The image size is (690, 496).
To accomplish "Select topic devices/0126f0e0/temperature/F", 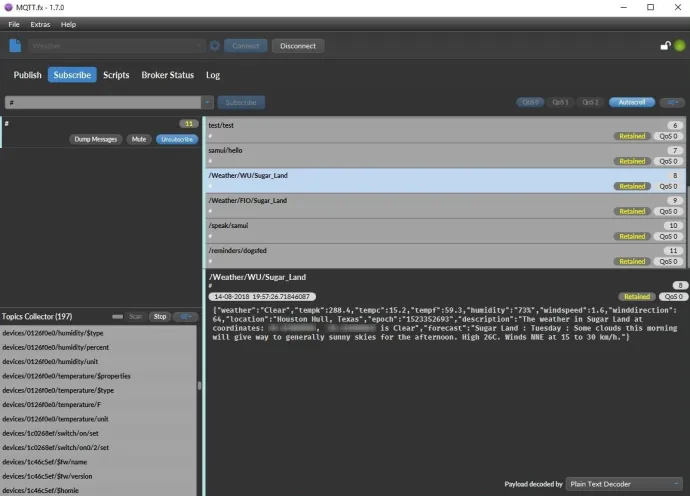I will tap(98, 404).
